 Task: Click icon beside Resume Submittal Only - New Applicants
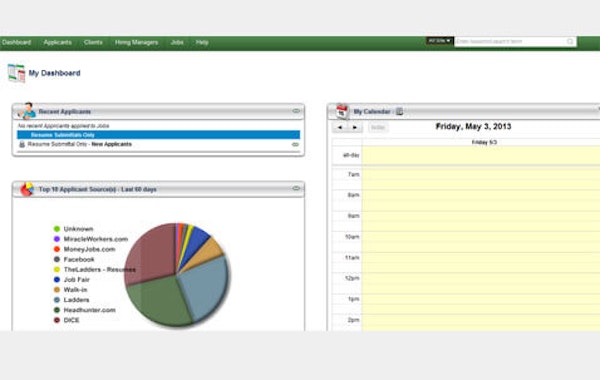point(22,144)
